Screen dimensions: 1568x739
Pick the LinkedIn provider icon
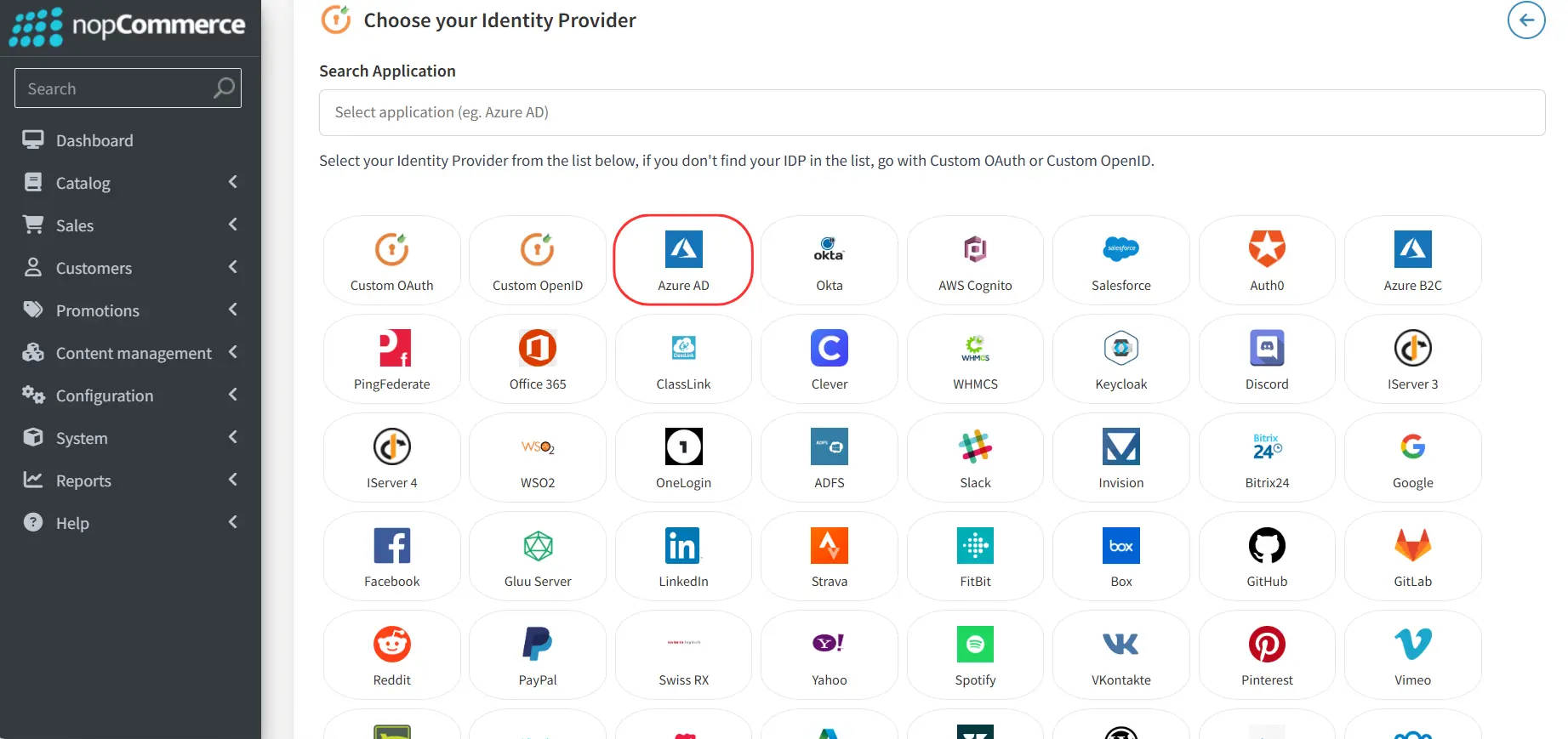pyautogui.click(x=683, y=545)
